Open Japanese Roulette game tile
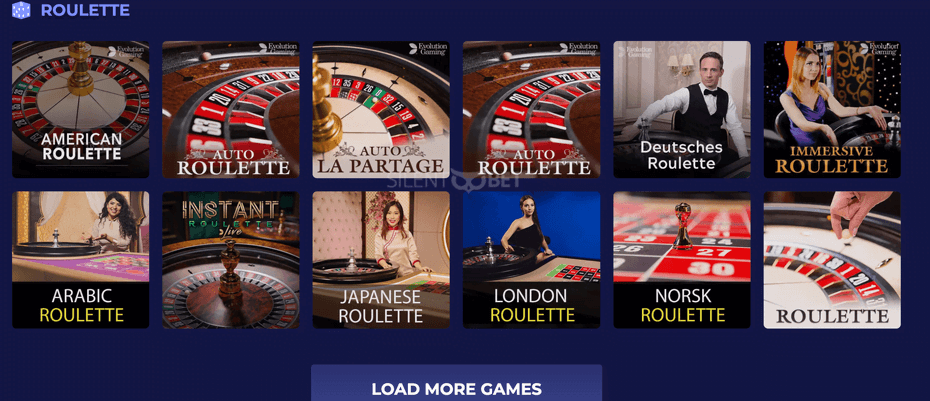 [381, 260]
